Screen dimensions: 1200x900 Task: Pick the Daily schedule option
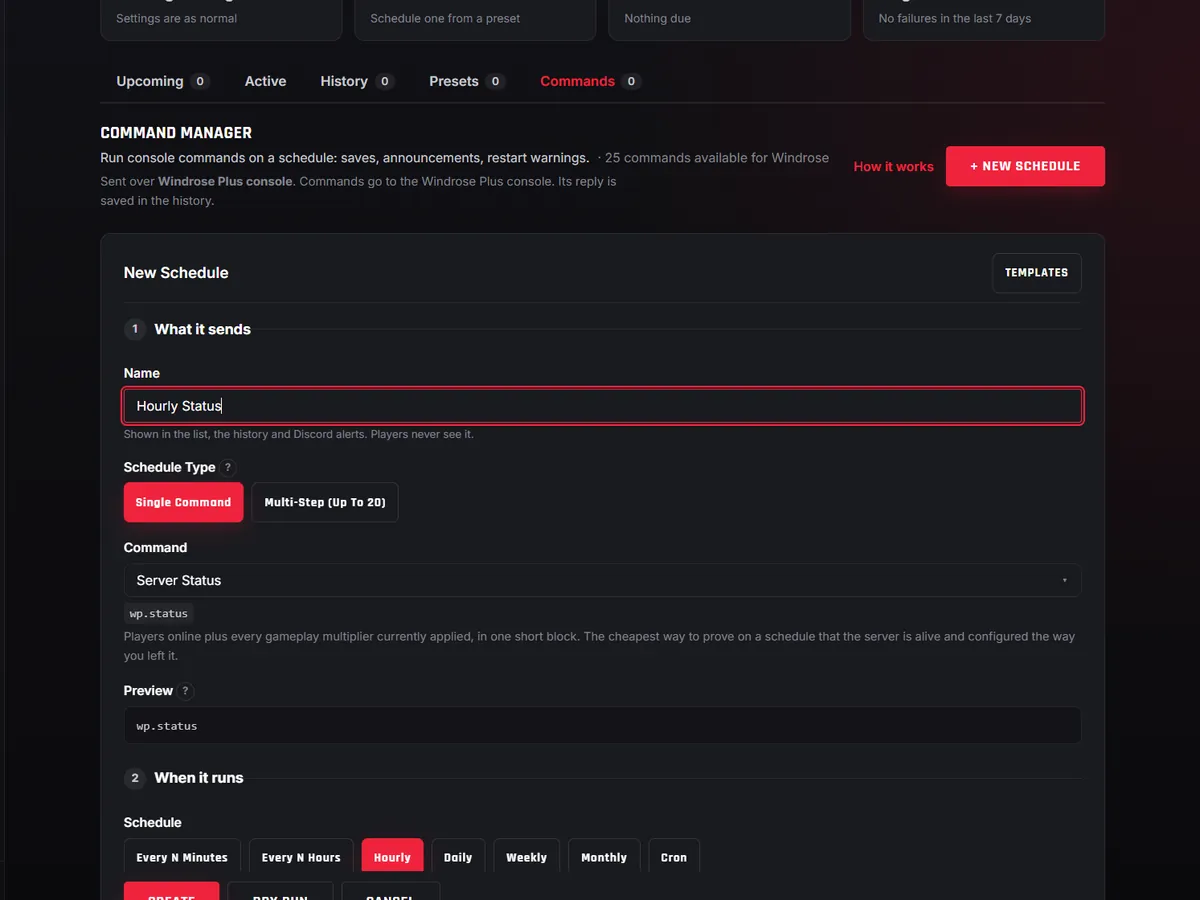coord(458,857)
